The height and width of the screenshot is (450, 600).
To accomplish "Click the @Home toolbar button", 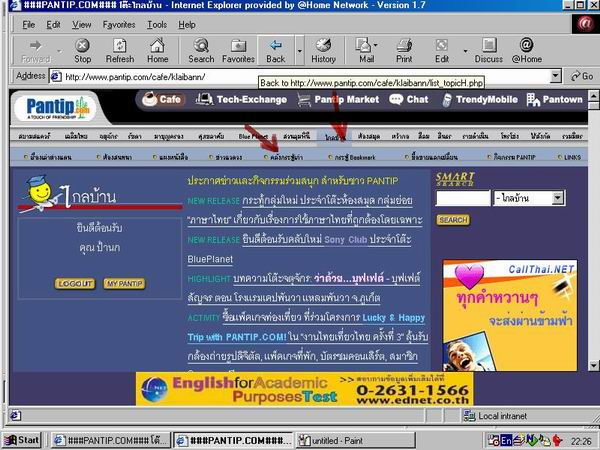I will pos(527,51).
